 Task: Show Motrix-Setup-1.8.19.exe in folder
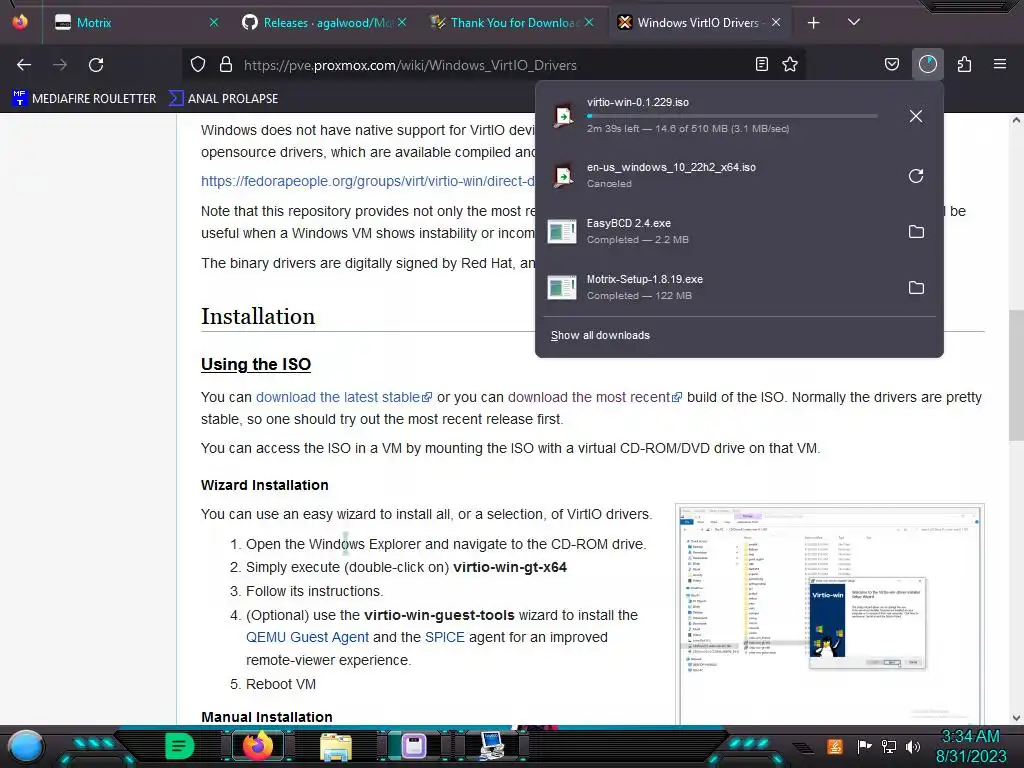[916, 287]
